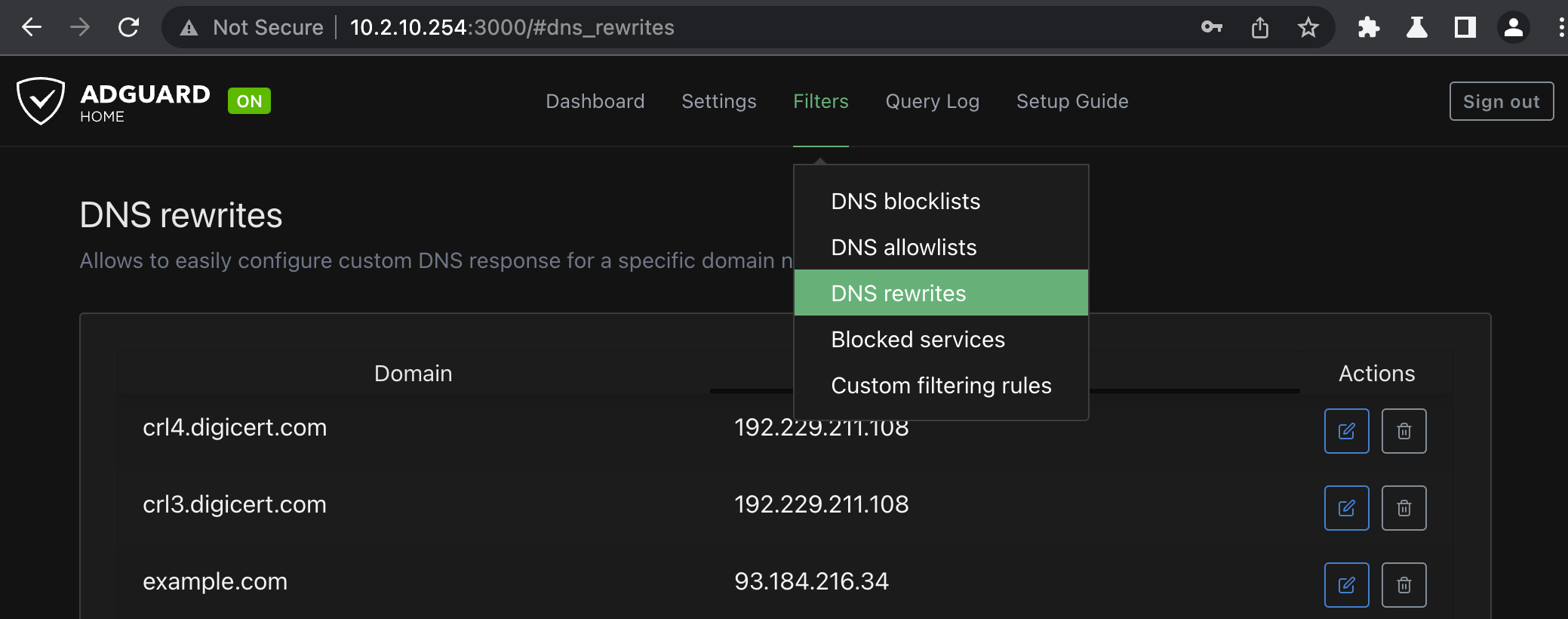Open the Query Log page
Screen dimensions: 1568x619
click(x=932, y=101)
